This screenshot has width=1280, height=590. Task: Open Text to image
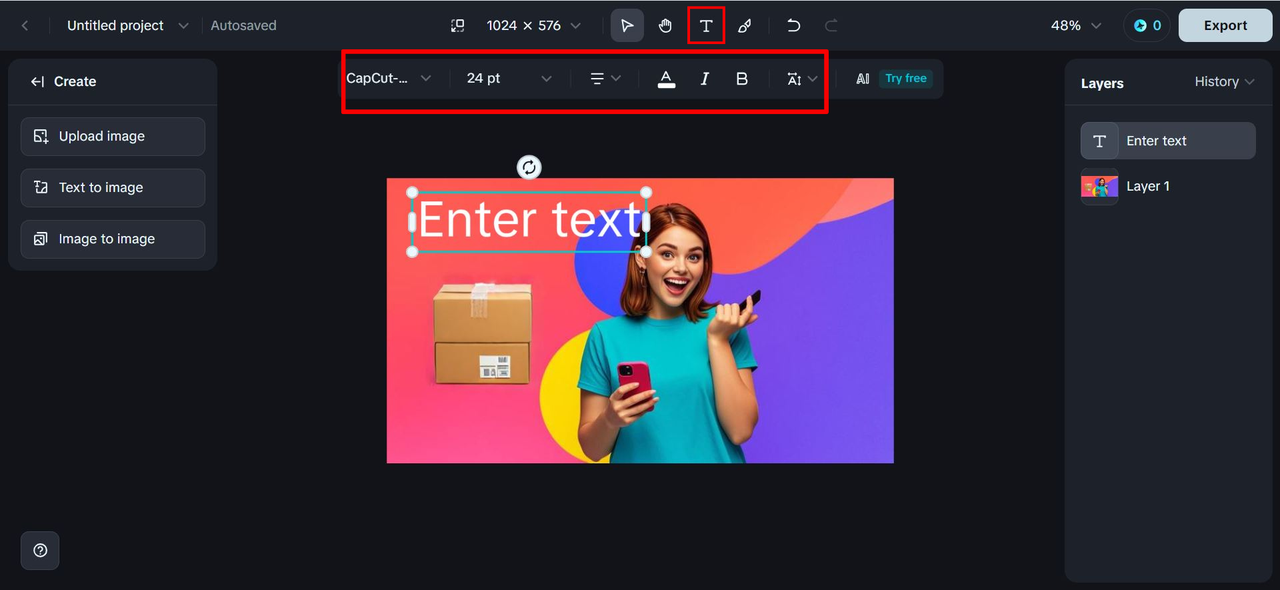click(x=113, y=188)
